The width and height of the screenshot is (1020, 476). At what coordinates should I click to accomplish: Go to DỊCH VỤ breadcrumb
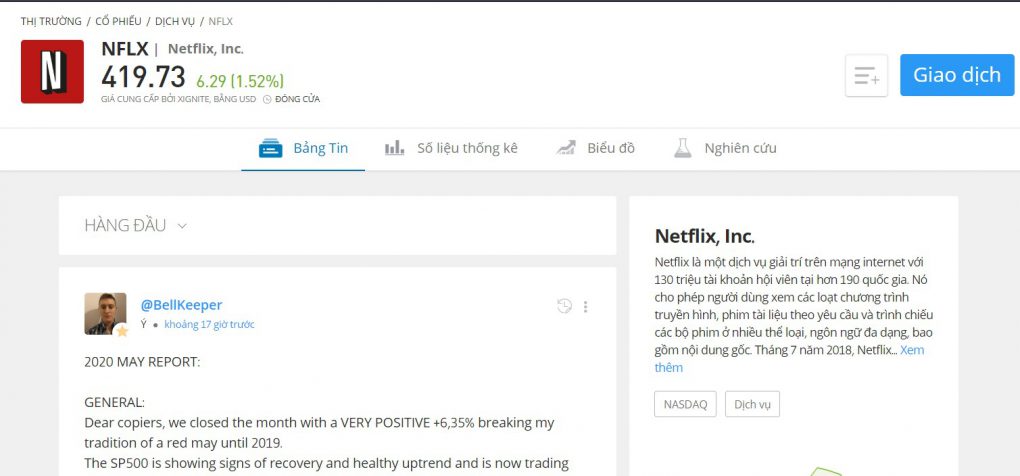pos(175,21)
